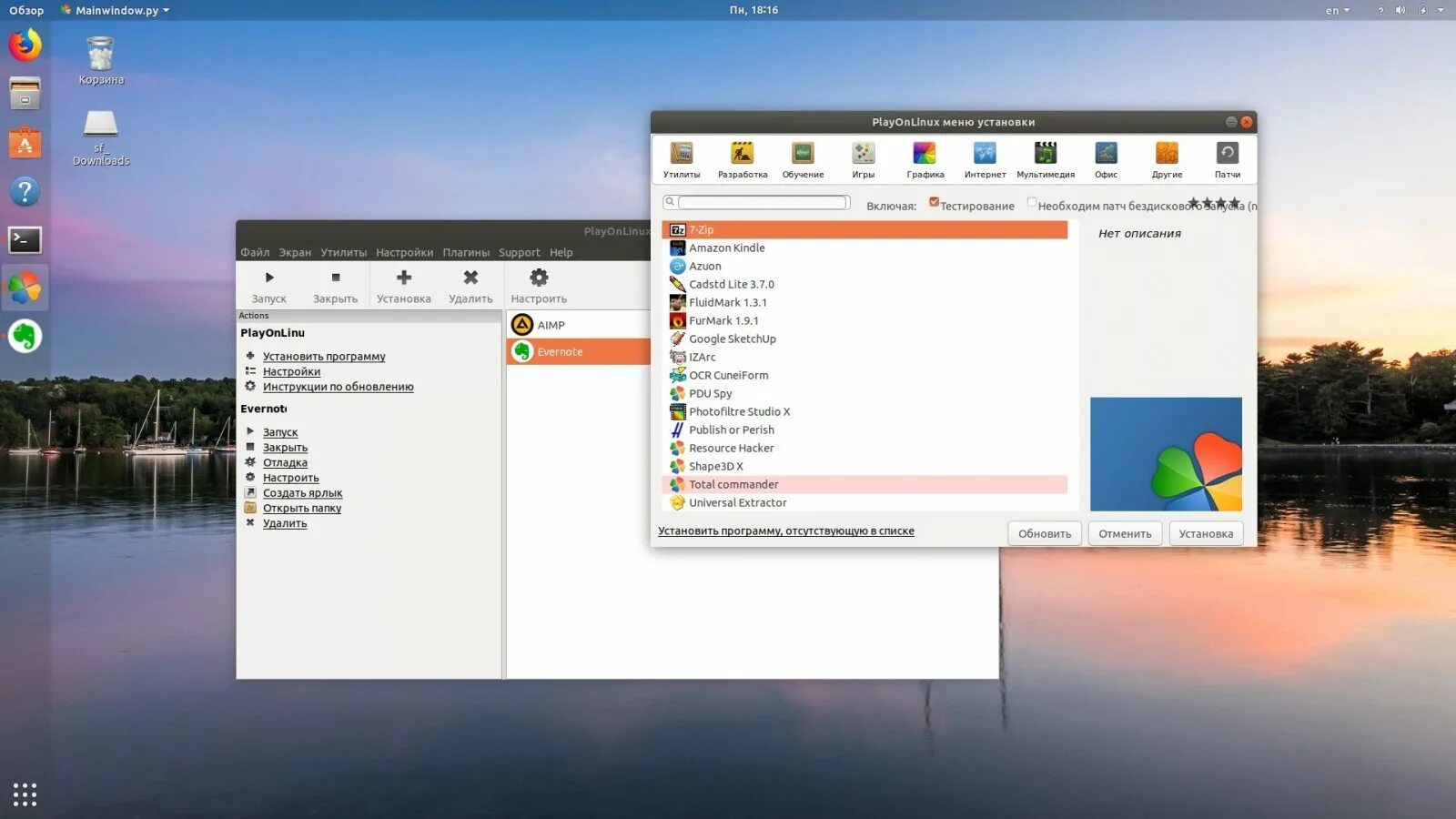Open the Разработка category icon
The image size is (1456, 819).
[743, 153]
